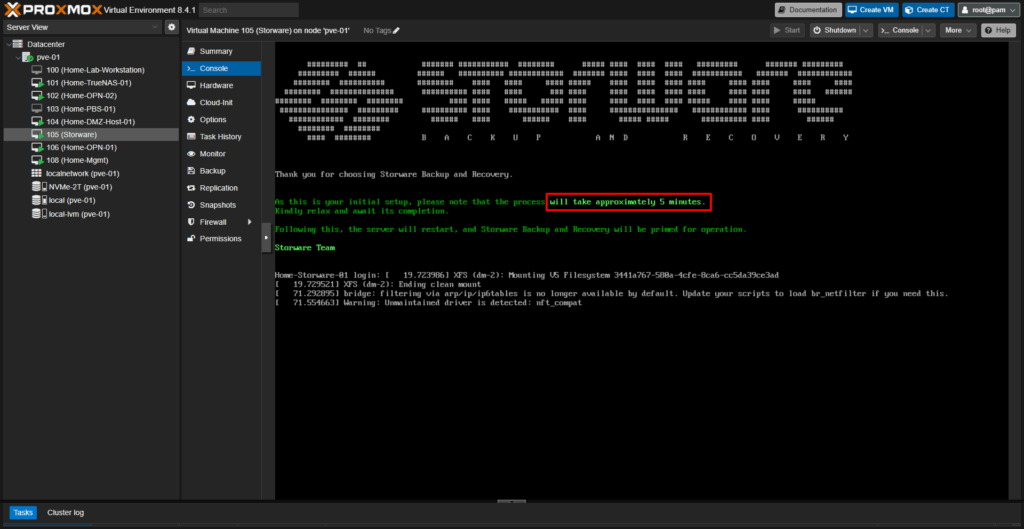Open the localnetwork (pve-01) grid icon
This screenshot has height=529, width=1024.
point(37,173)
